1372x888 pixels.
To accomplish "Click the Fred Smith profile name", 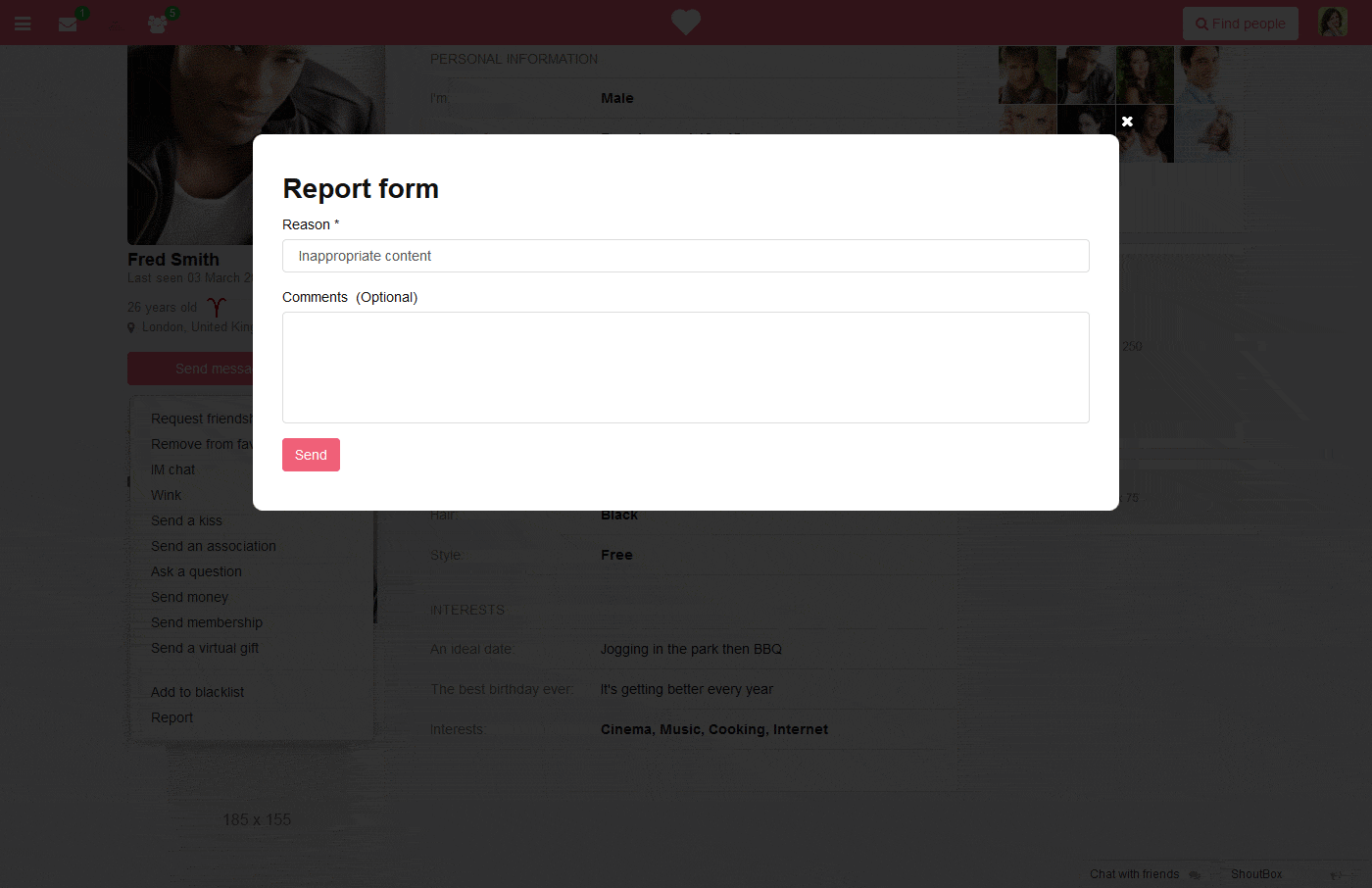I will point(173,260).
